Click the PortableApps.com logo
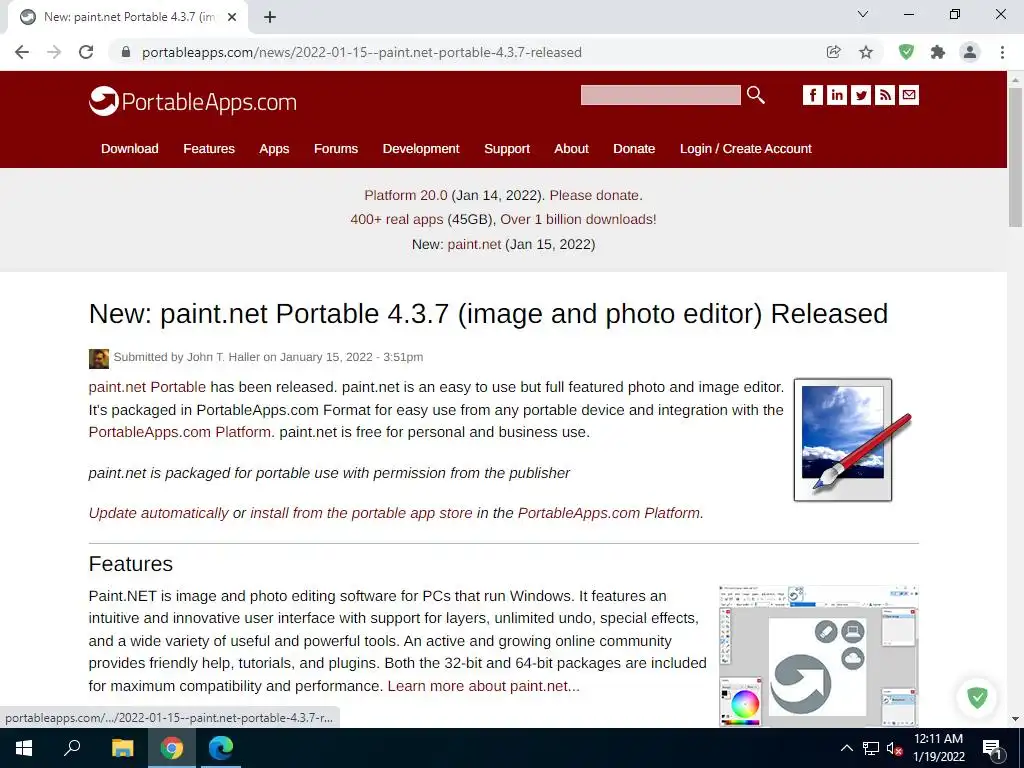 (193, 101)
